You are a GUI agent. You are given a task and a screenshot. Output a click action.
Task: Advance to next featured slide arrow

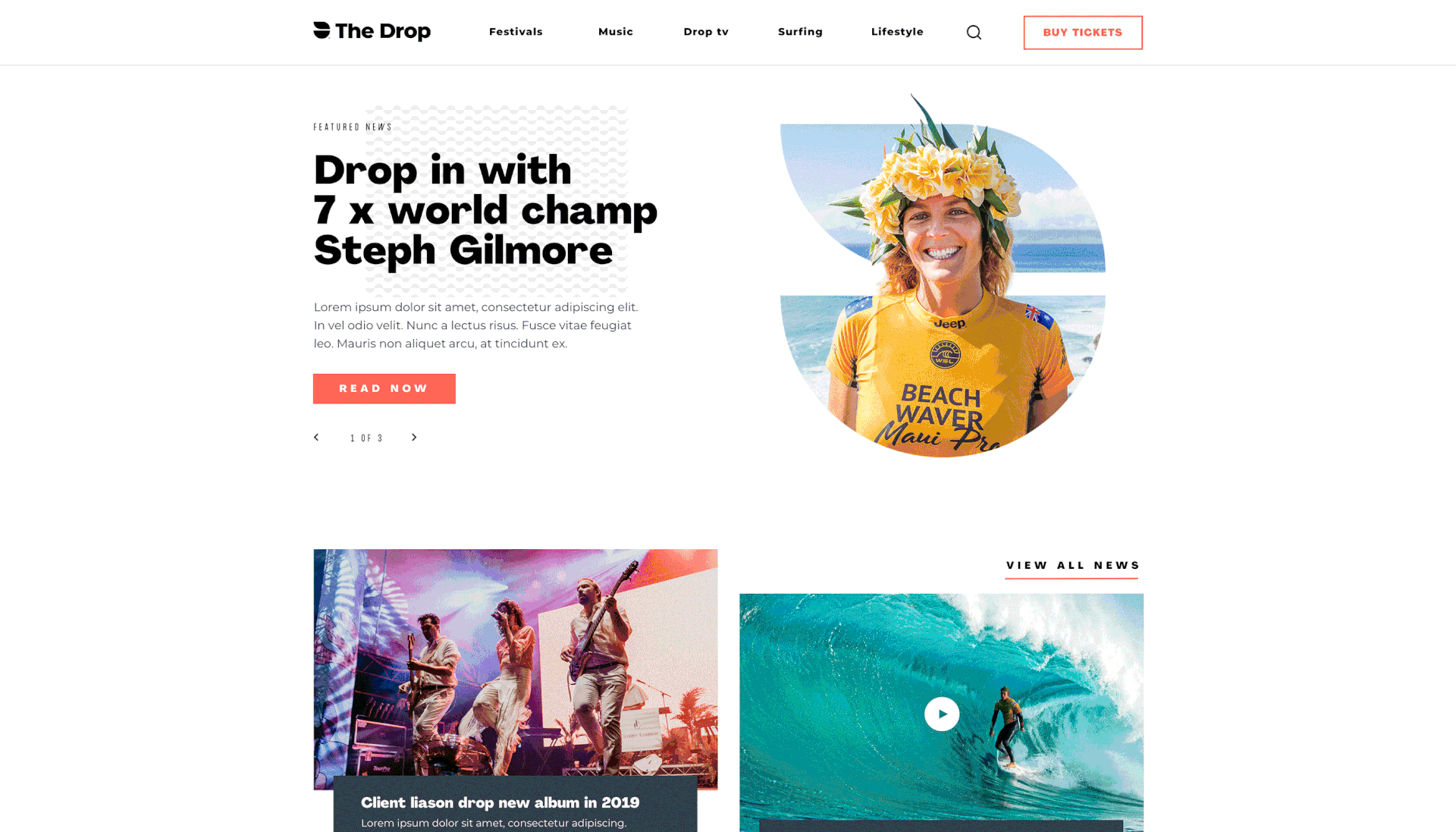(414, 438)
